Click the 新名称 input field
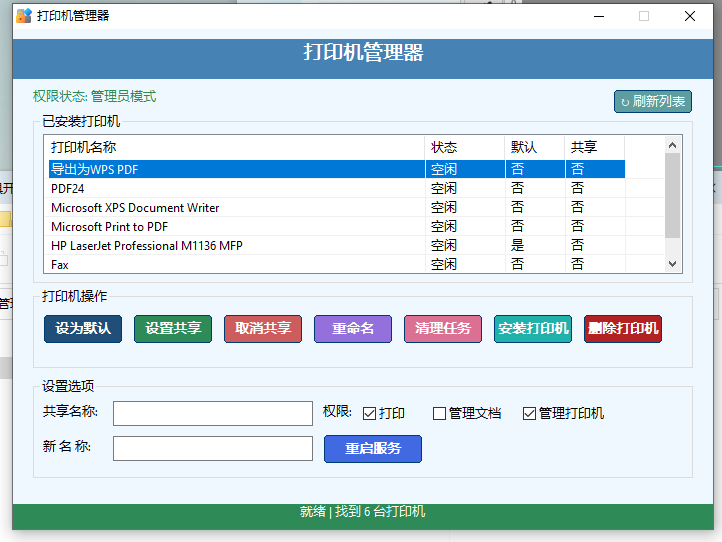This screenshot has height=542, width=722. [213, 449]
